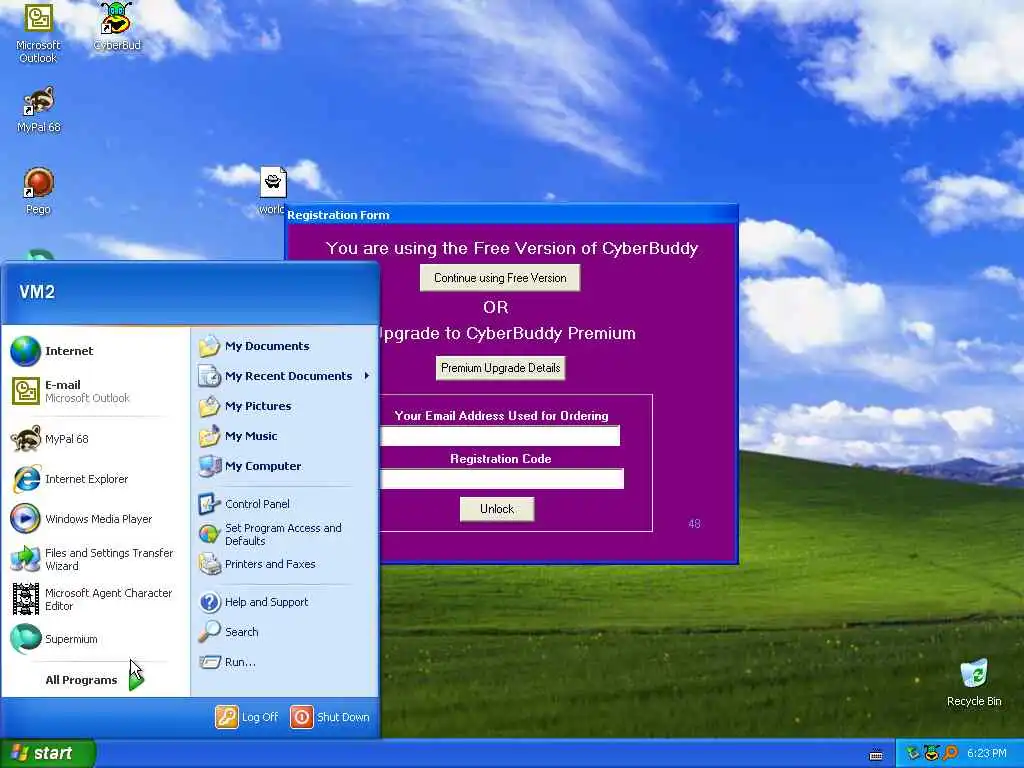Focus the Email Address Used for Ordering field

(500, 436)
